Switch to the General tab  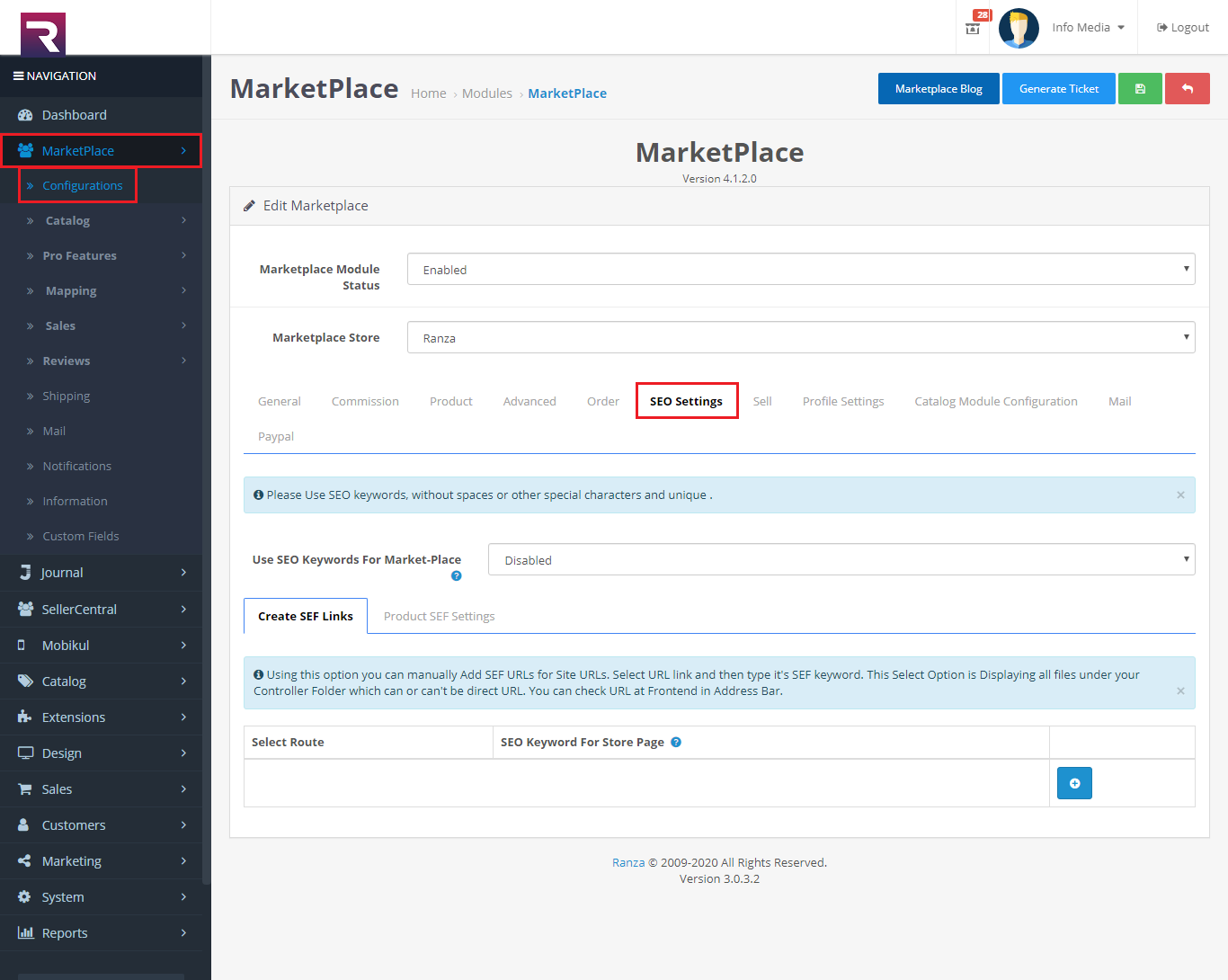click(x=280, y=402)
